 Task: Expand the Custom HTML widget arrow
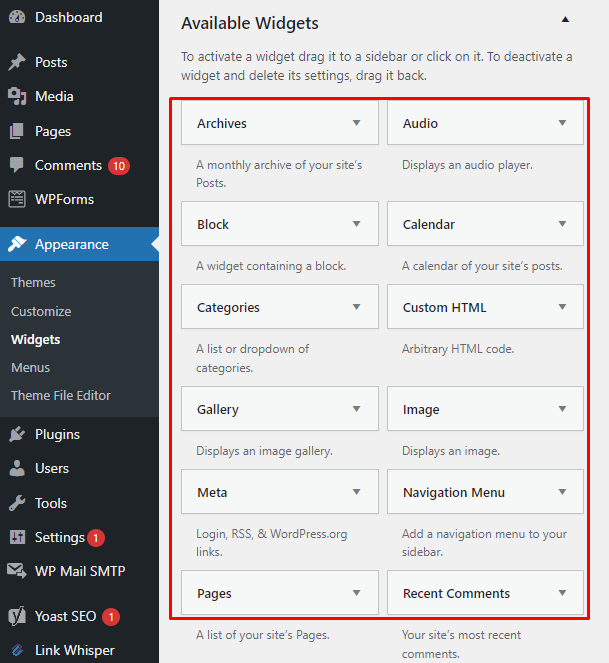click(x=562, y=307)
